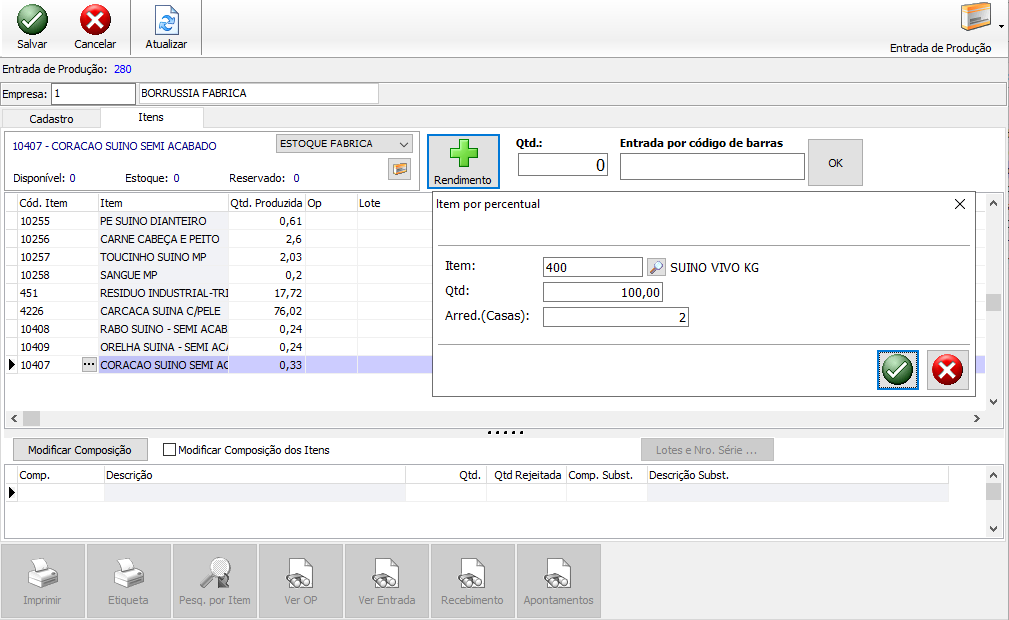This screenshot has height=620, width=1009.
Task: Confirm dialog with green checkmark button
Action: click(897, 370)
